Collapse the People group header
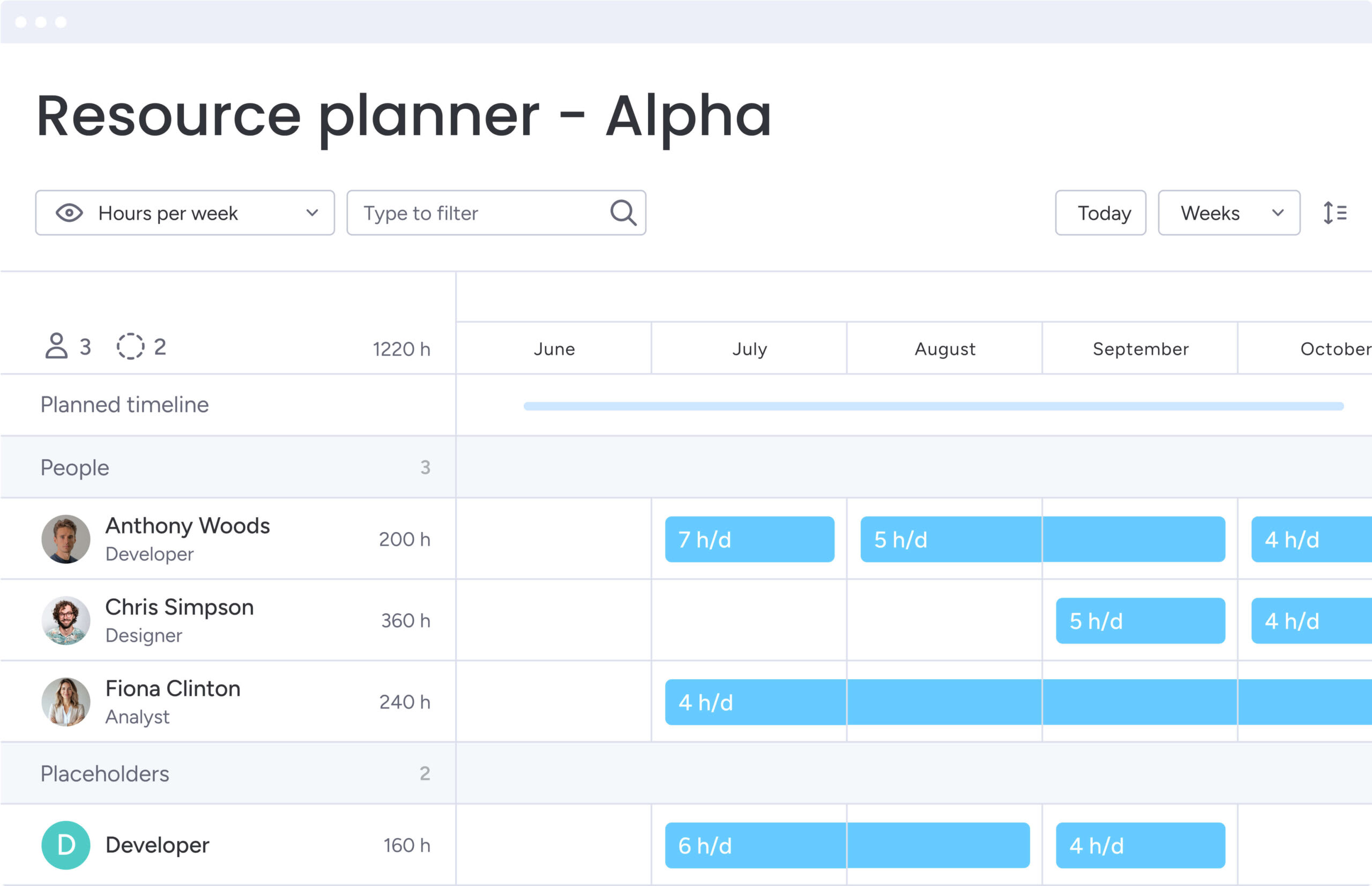This screenshot has height=886, width=1372. [x=75, y=467]
